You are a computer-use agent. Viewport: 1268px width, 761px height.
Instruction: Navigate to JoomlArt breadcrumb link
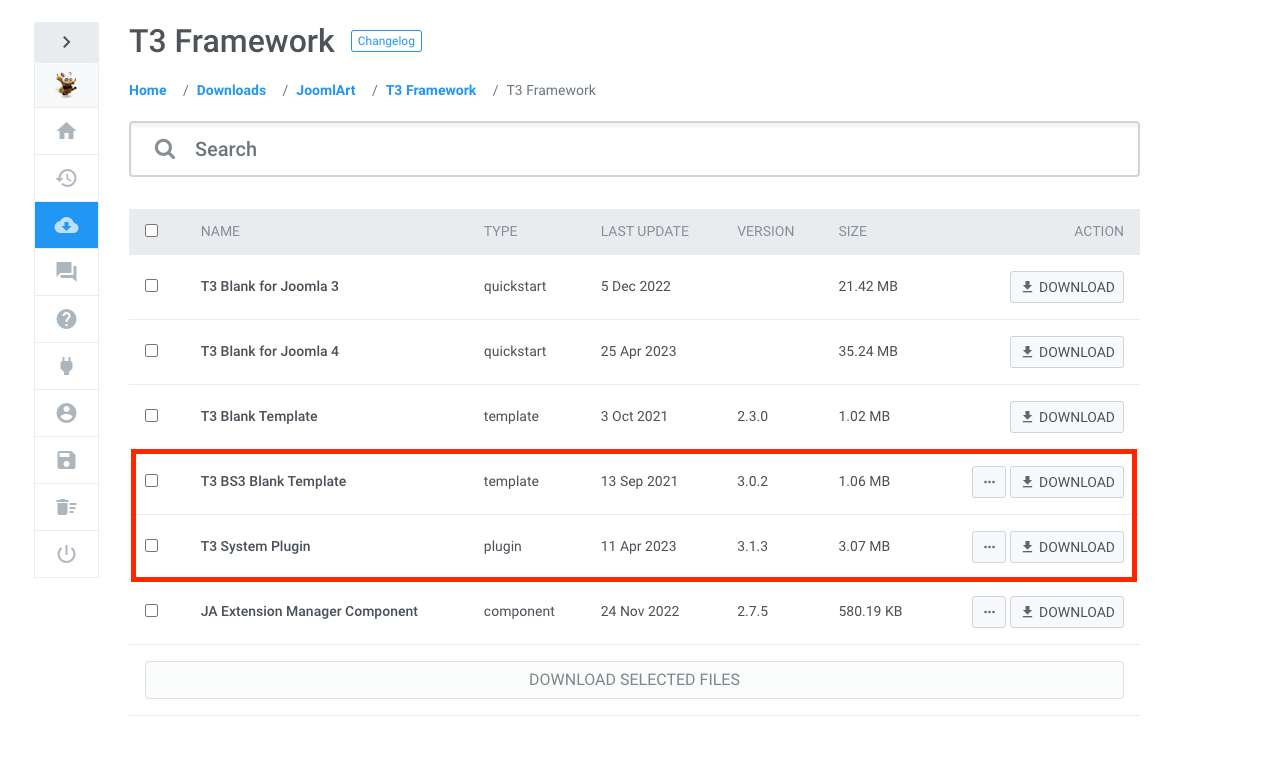pyautogui.click(x=326, y=90)
